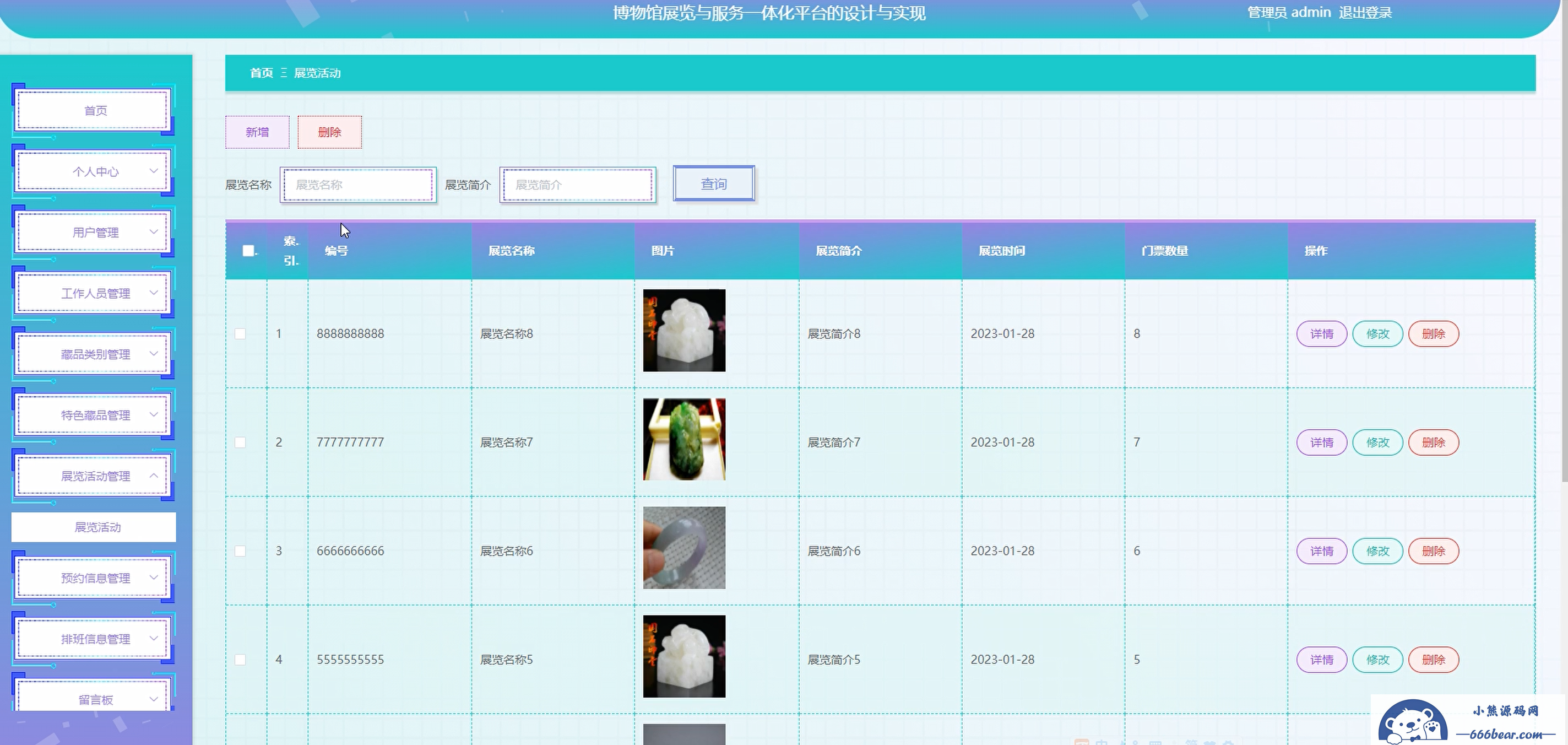Screen dimensions: 1568x745
Task: Open 详情 for 展览名称7
Action: [x=1321, y=442]
